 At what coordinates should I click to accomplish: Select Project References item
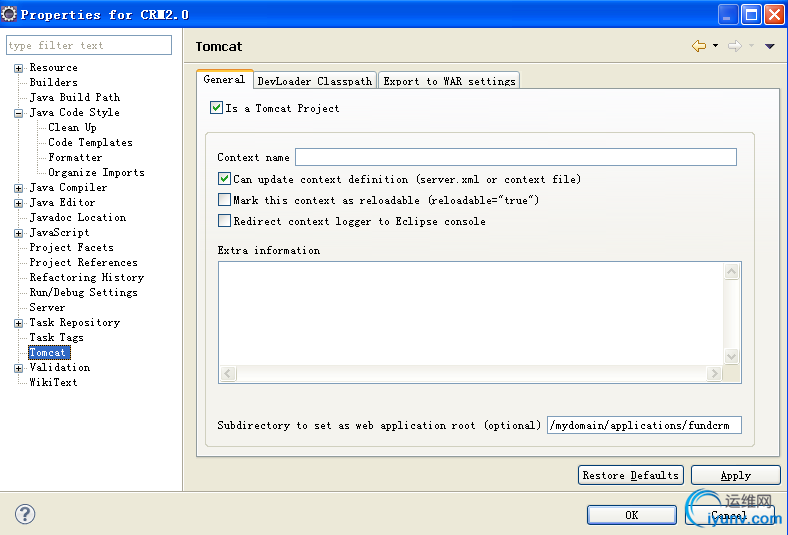coord(83,263)
